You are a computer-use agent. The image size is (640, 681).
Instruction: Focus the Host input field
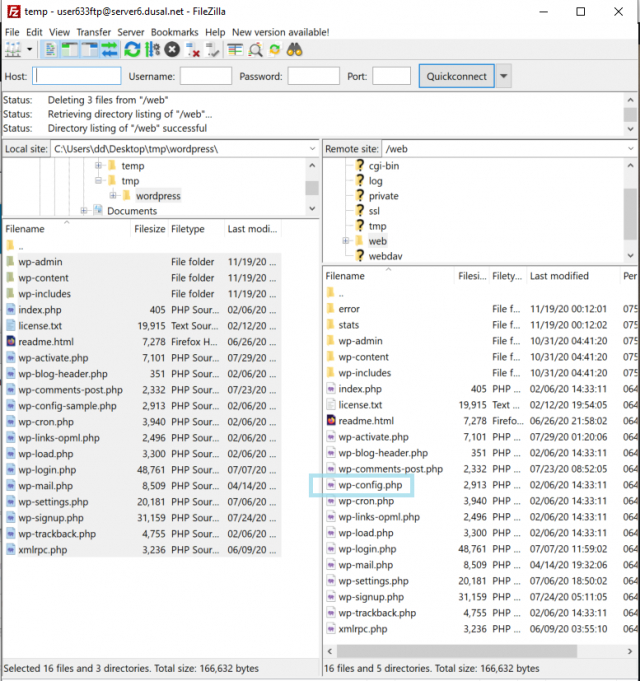[x=77, y=76]
